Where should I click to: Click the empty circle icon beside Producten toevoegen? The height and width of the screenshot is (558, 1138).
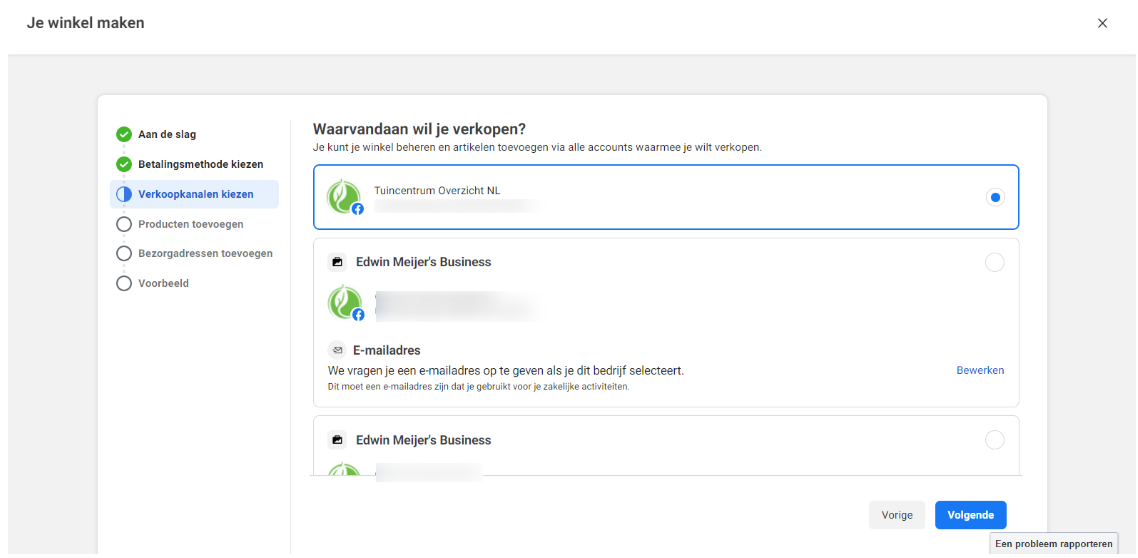[x=124, y=224]
